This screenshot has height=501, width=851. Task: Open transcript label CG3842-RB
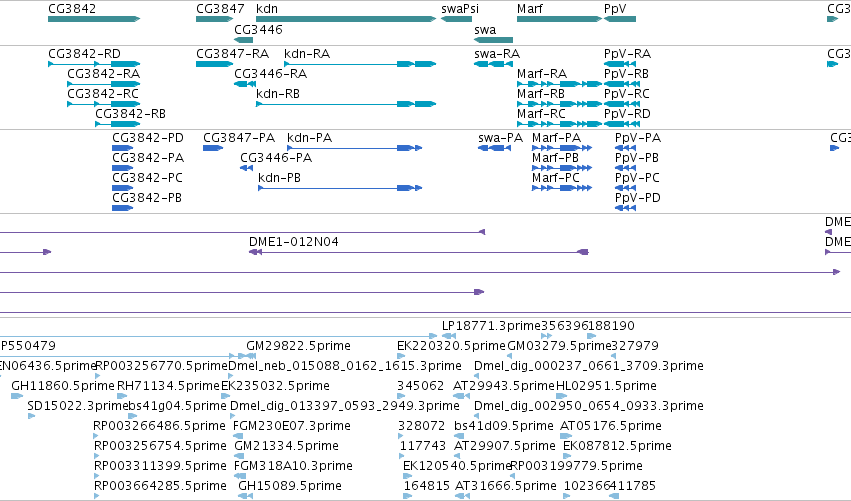pyautogui.click(x=131, y=113)
